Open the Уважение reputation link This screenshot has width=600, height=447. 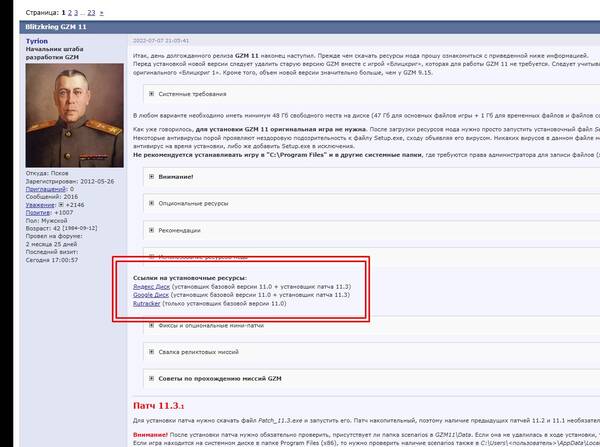[40, 205]
